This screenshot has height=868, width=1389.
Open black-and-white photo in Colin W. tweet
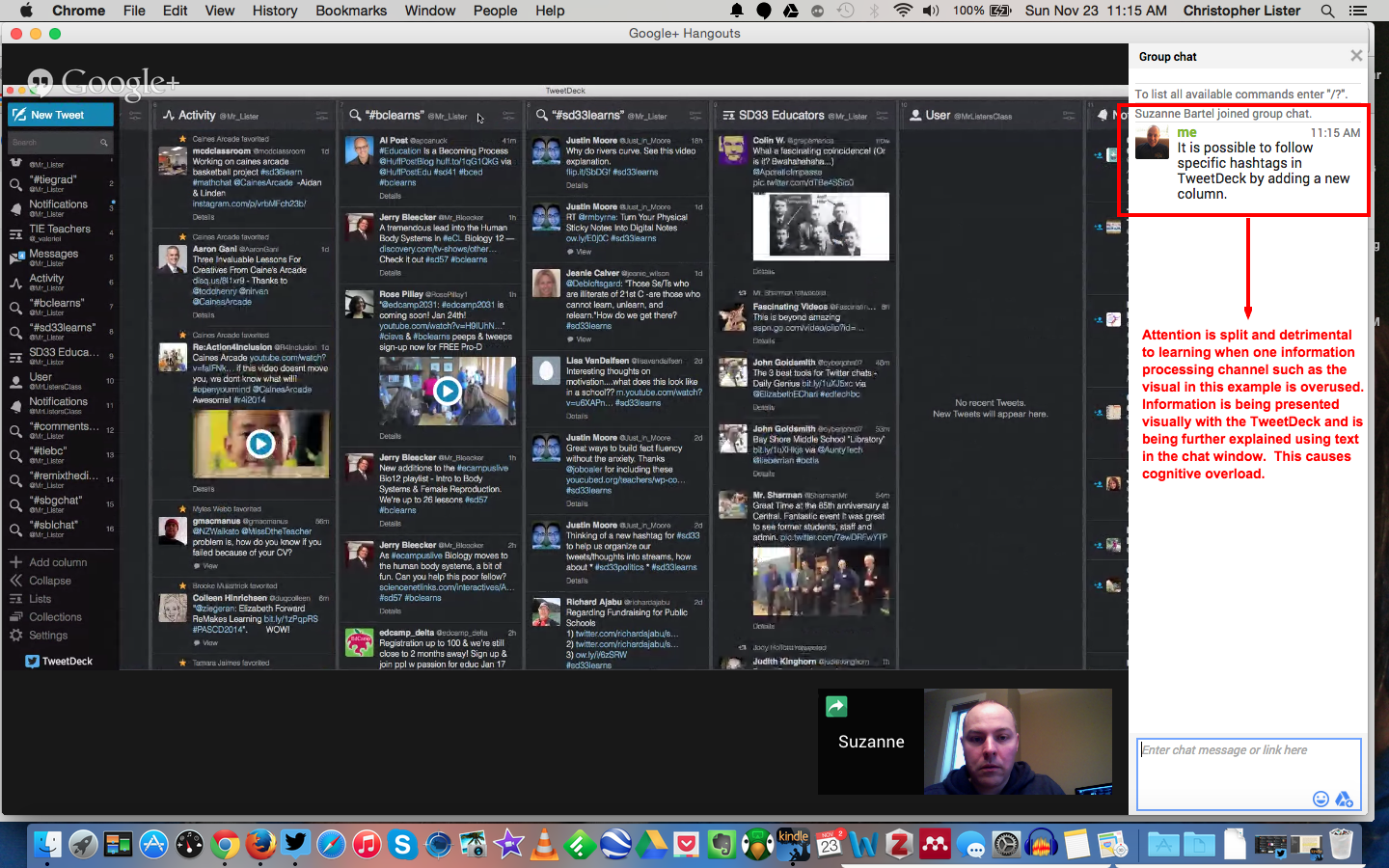(x=821, y=227)
